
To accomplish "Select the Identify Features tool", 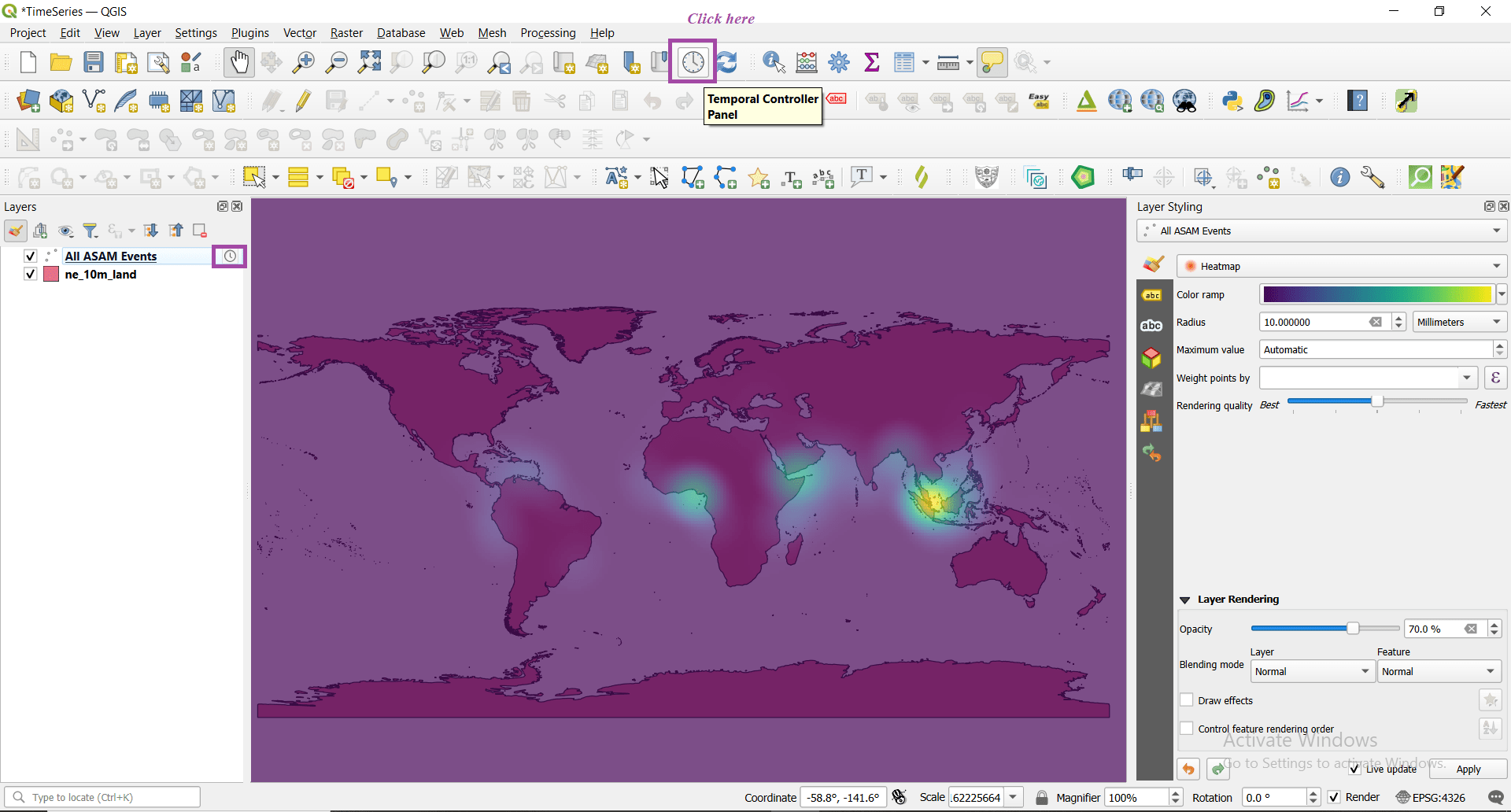I will (772, 62).
